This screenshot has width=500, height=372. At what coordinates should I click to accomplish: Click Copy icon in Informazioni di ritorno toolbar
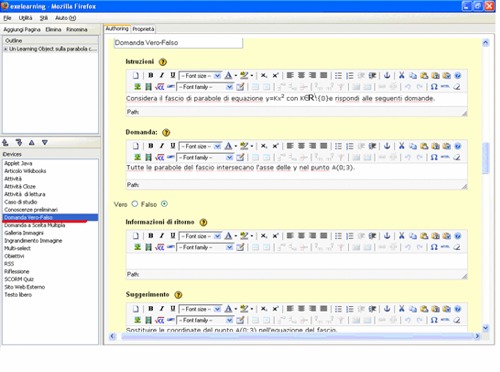pyautogui.click(x=413, y=236)
